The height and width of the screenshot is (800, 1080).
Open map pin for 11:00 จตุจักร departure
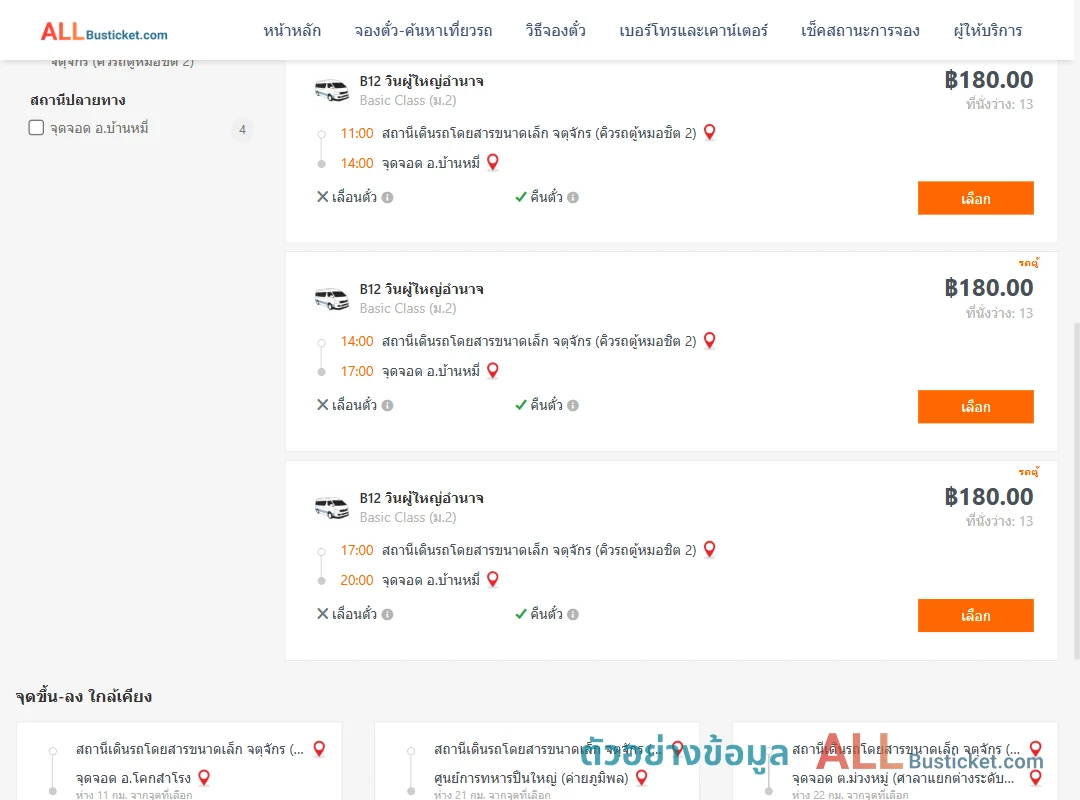pos(709,132)
